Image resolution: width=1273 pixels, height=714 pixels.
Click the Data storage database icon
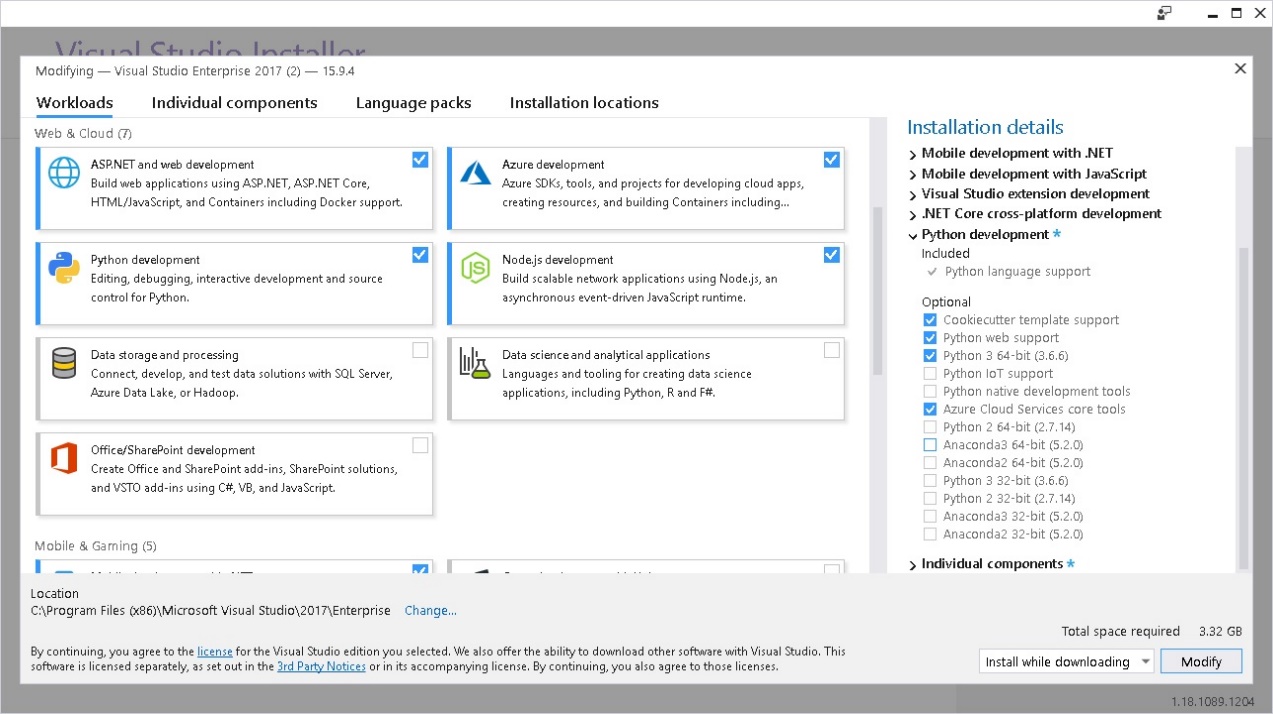64,363
